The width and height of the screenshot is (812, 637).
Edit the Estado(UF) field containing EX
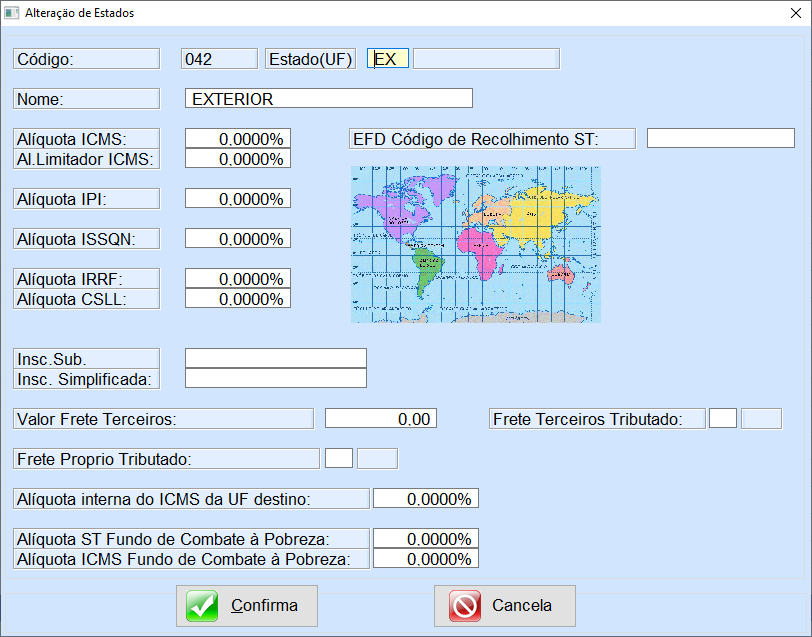point(388,59)
